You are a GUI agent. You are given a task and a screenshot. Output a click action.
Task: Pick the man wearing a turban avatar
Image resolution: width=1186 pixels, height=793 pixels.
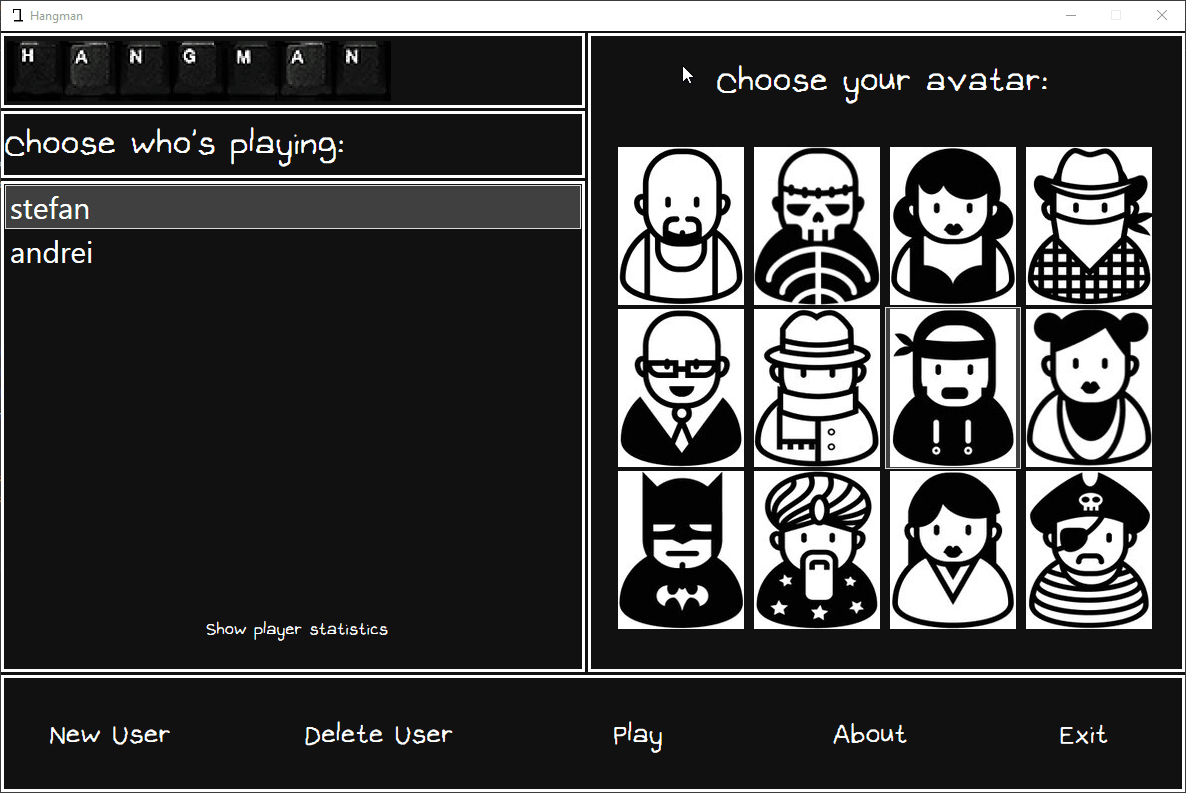click(817, 549)
